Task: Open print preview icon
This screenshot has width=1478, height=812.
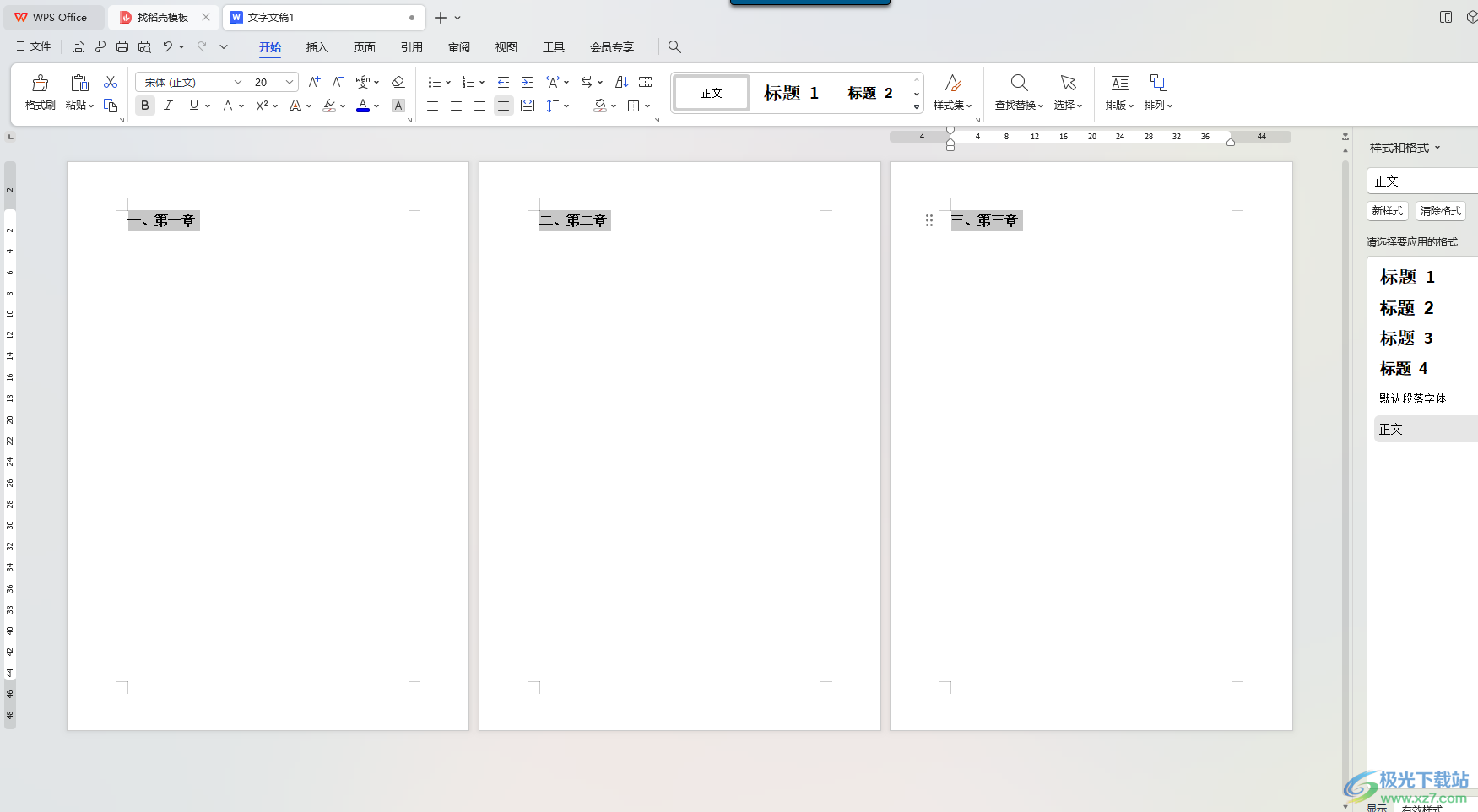Action: click(x=144, y=46)
